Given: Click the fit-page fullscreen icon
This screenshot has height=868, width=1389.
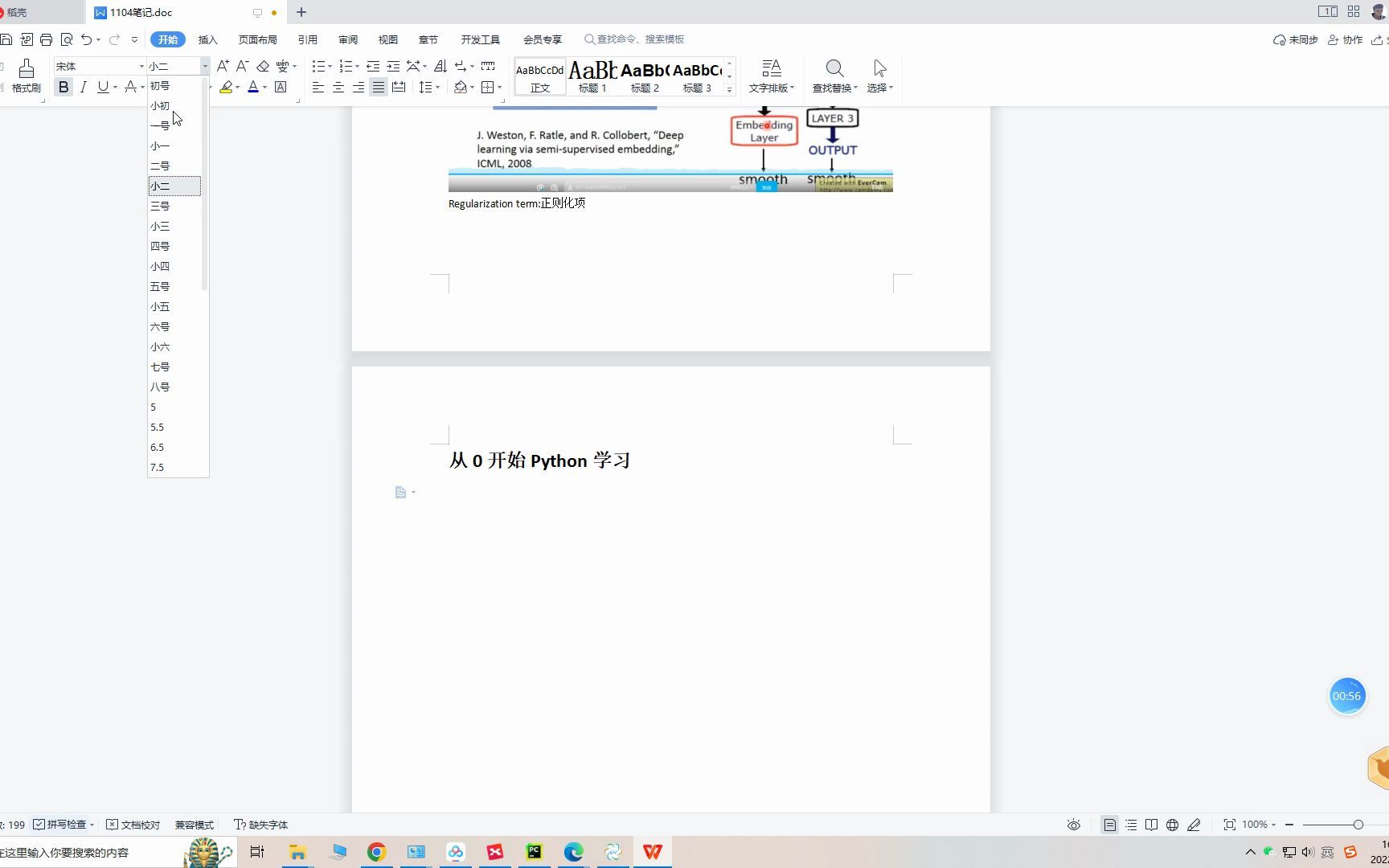Looking at the screenshot, I should click(x=1229, y=825).
